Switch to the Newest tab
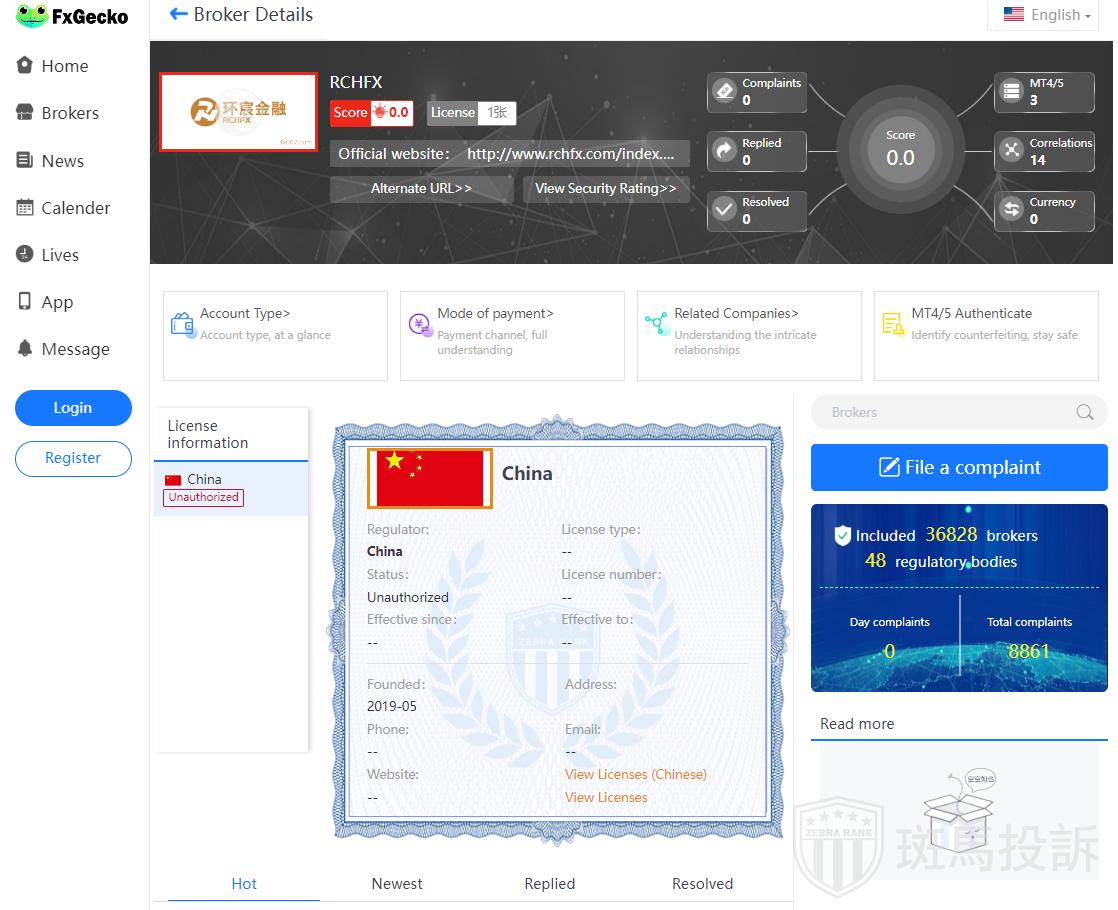 [x=397, y=883]
